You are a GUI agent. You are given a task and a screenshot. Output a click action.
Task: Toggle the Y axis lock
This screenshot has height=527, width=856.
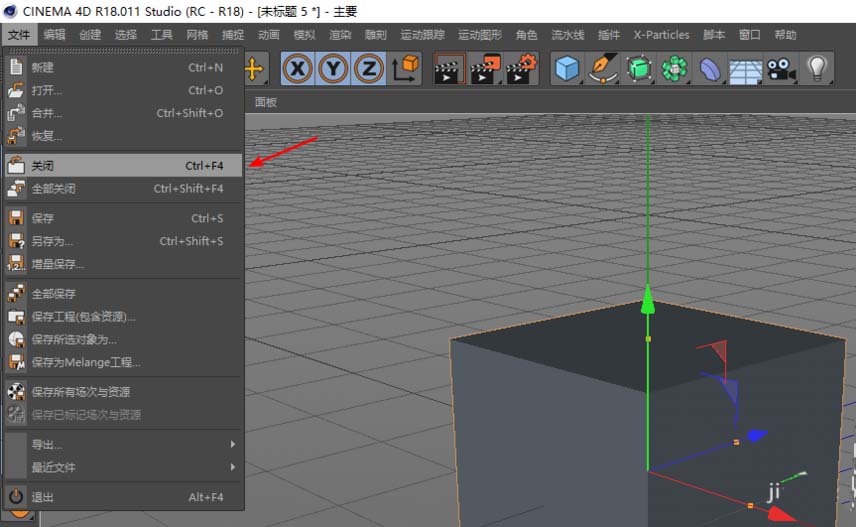click(333, 68)
